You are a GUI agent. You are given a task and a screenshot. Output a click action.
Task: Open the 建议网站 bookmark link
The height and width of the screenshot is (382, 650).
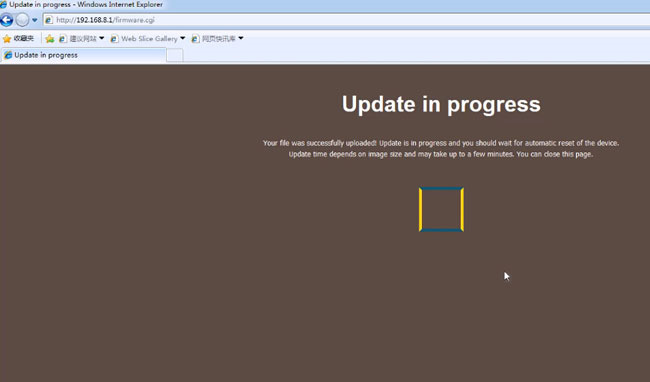coord(83,39)
